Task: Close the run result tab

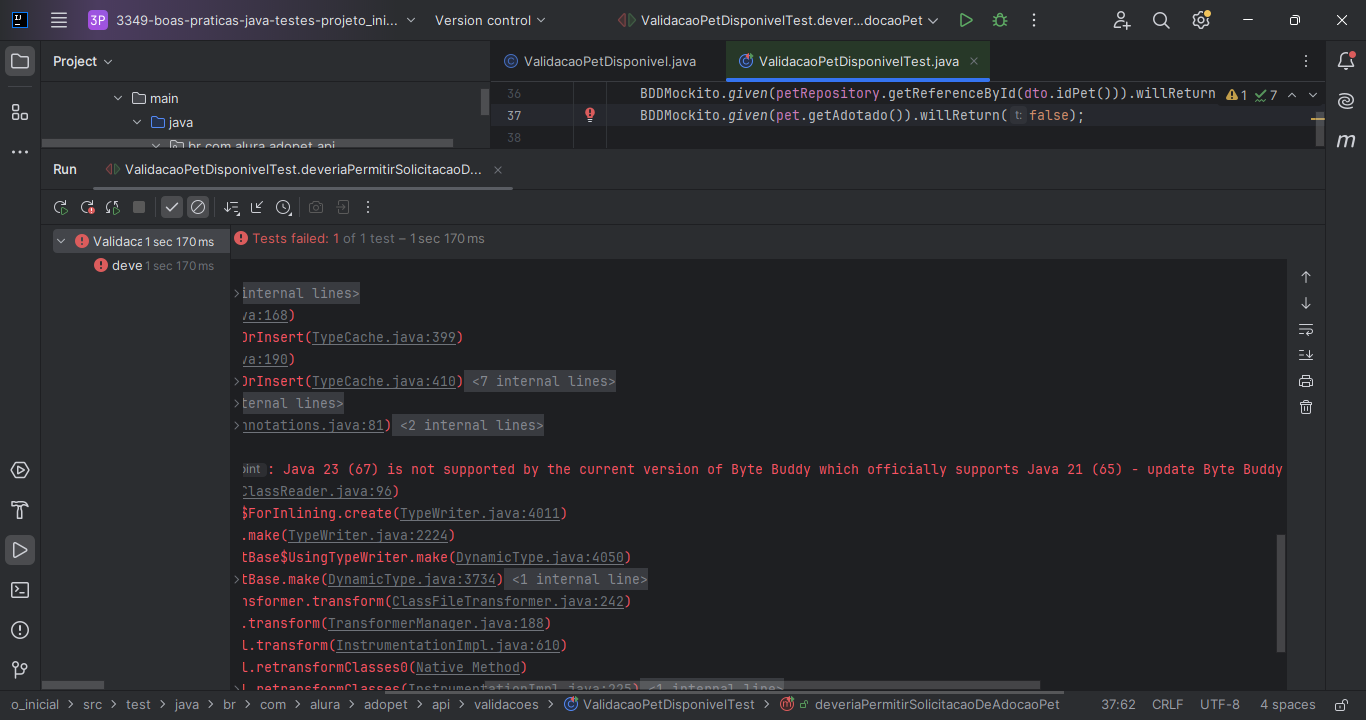Action: pyautogui.click(x=498, y=170)
